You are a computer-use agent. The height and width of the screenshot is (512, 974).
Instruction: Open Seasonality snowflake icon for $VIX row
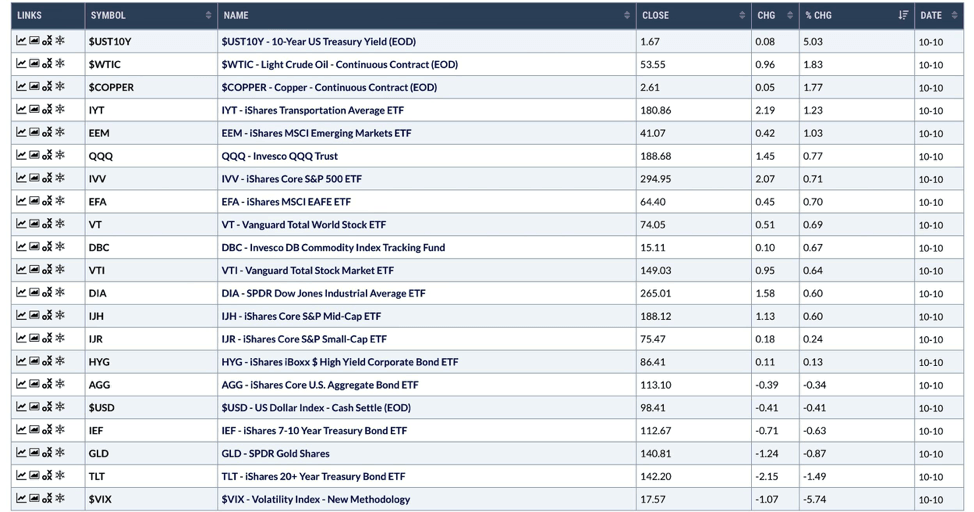(x=60, y=498)
